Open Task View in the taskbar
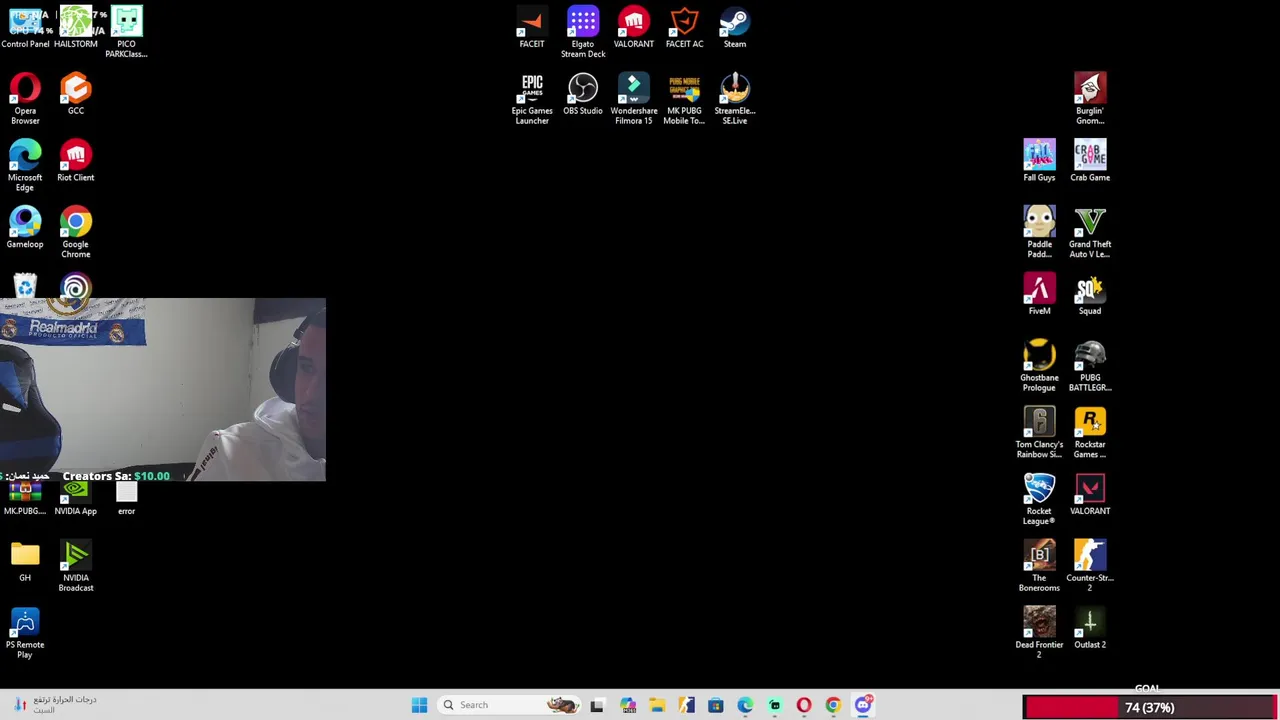Viewport: 1280px width, 720px height. pyautogui.click(x=597, y=705)
